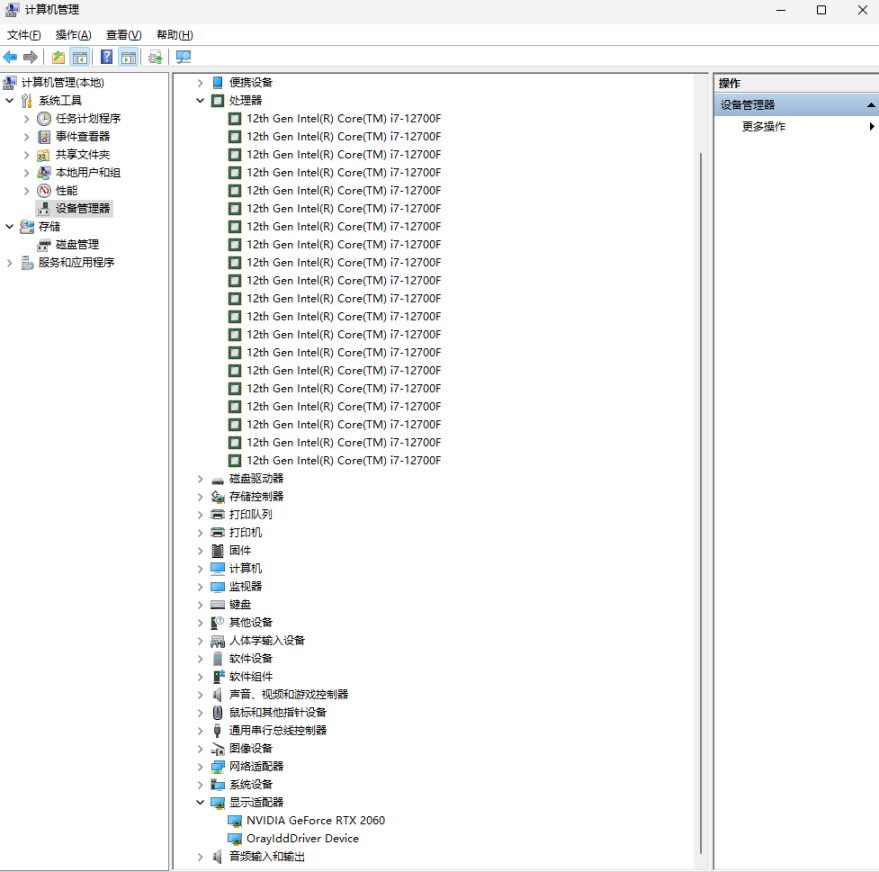Click the 监视器 monitor icon
Viewport: 879px width, 872px height.
pyautogui.click(x=218, y=586)
